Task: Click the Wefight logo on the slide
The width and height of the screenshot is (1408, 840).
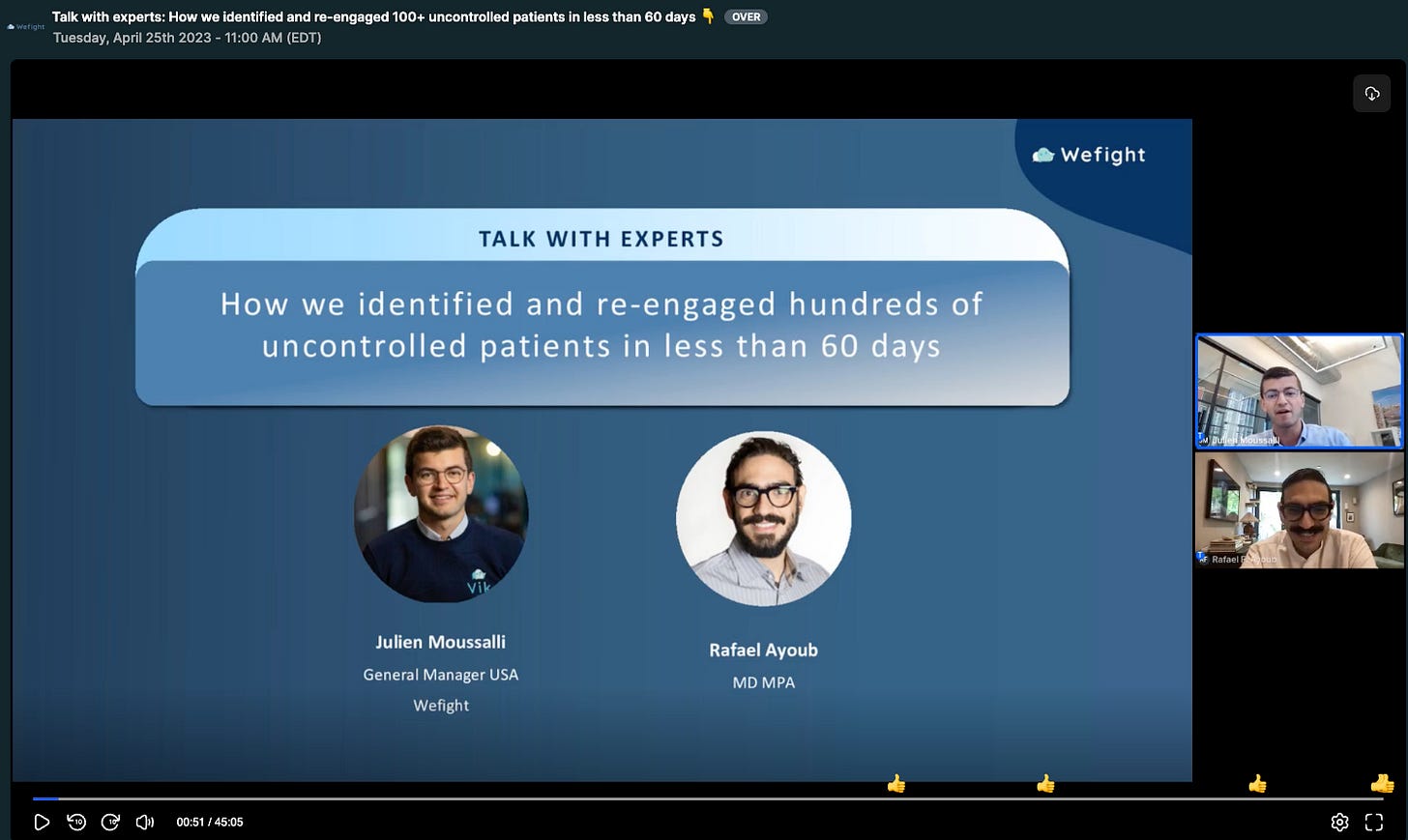Action: point(1089,155)
